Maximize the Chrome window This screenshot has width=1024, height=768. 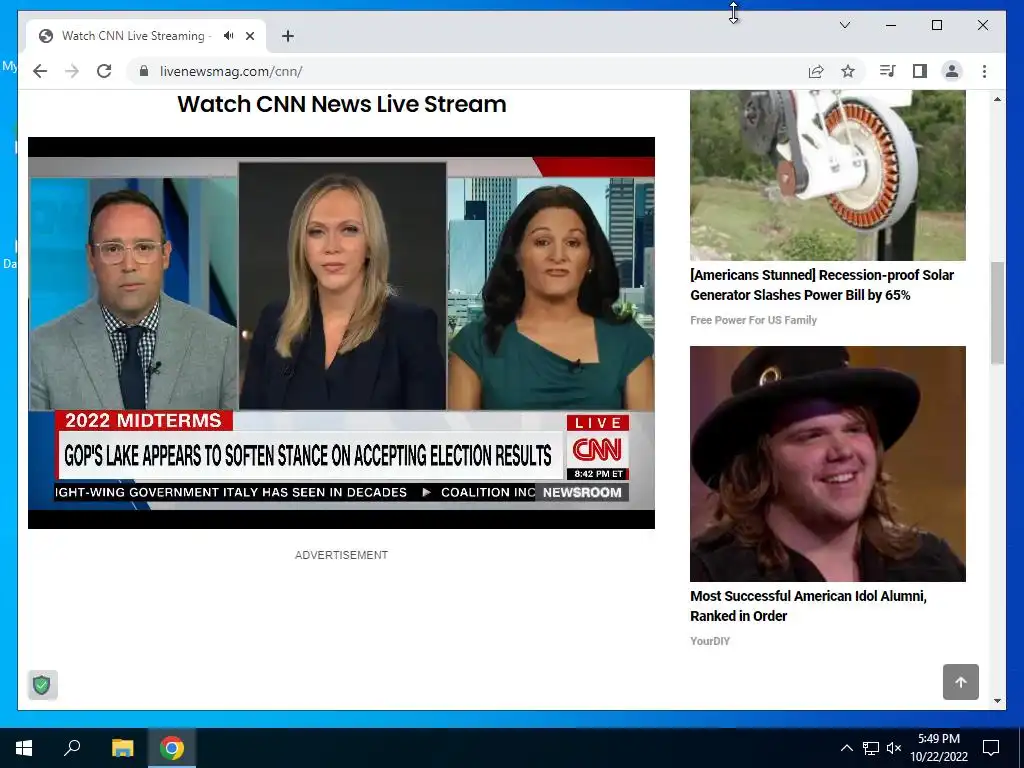tap(936, 25)
